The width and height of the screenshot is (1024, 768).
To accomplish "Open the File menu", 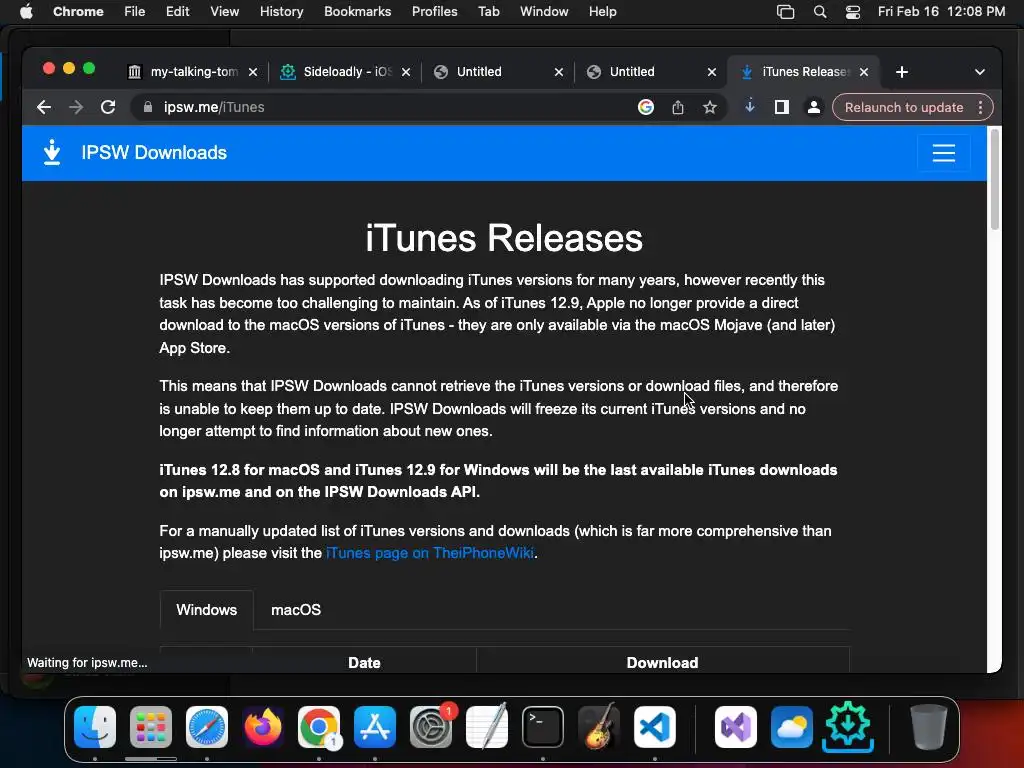I will point(135,12).
